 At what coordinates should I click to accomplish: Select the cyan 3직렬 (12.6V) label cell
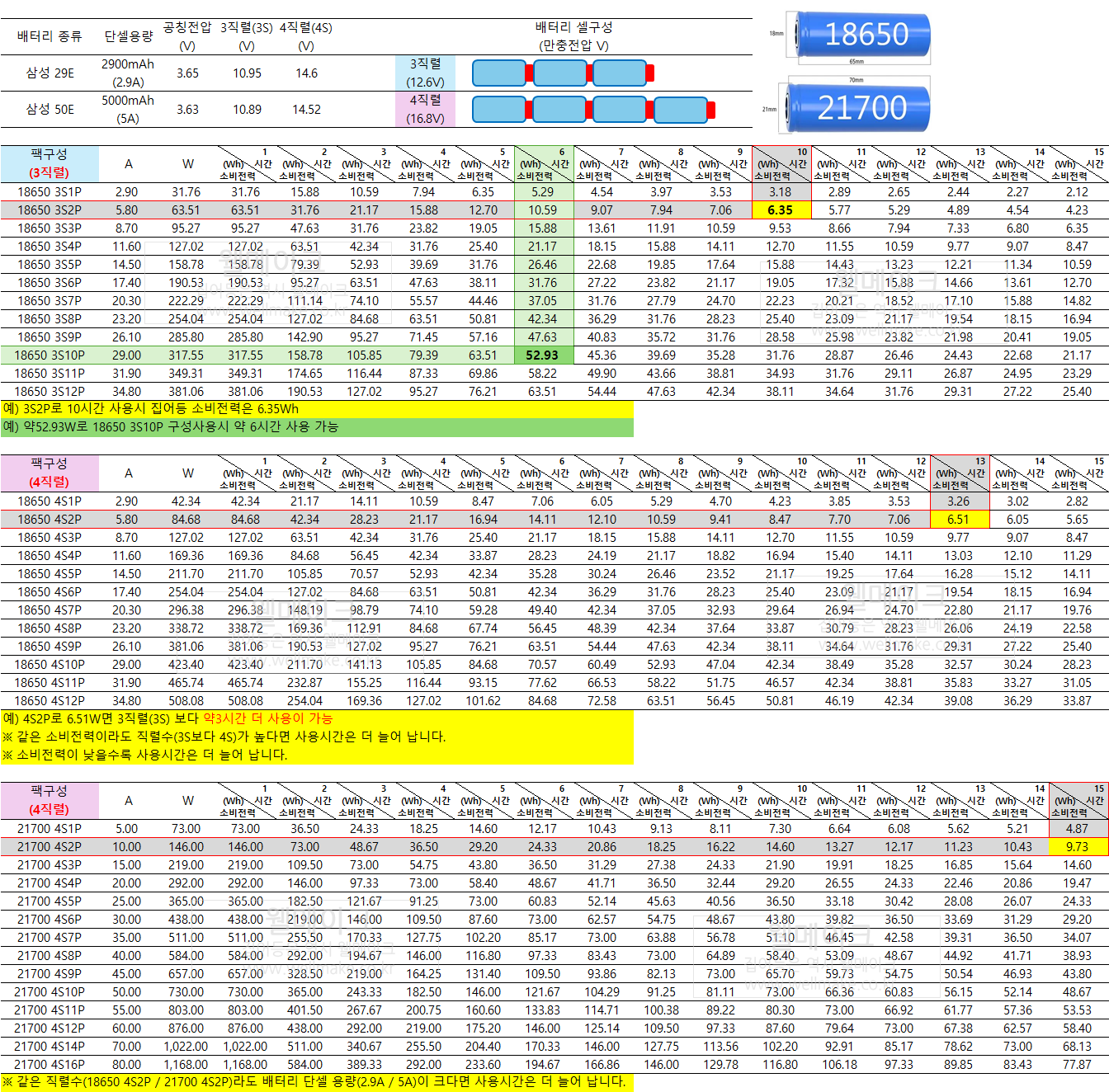pyautogui.click(x=425, y=73)
